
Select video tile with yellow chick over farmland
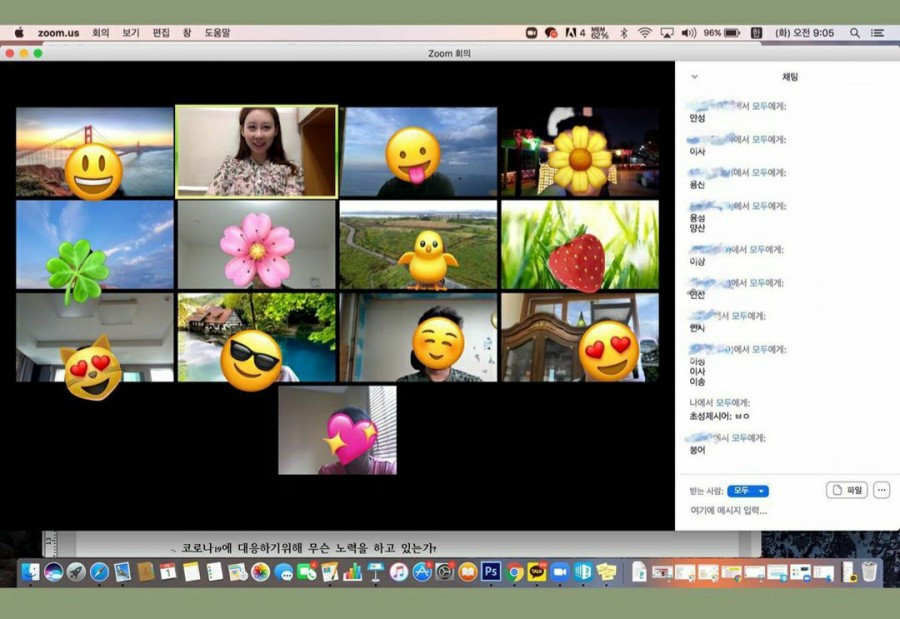[418, 245]
